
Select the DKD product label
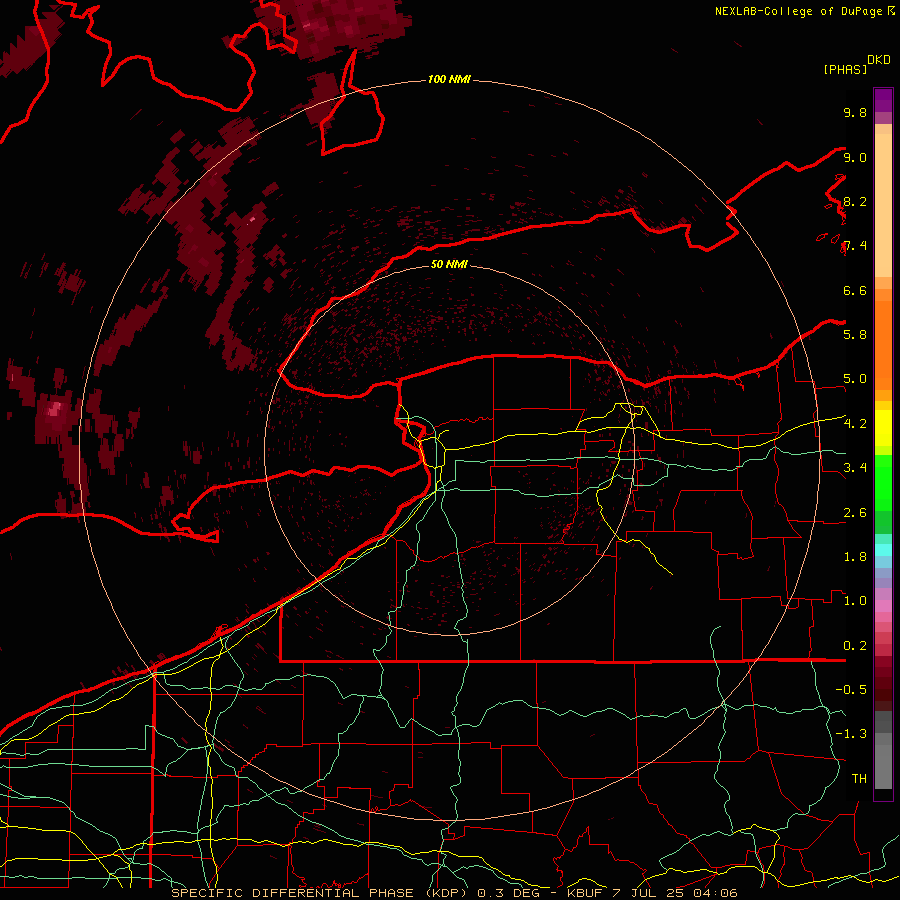coord(878,60)
